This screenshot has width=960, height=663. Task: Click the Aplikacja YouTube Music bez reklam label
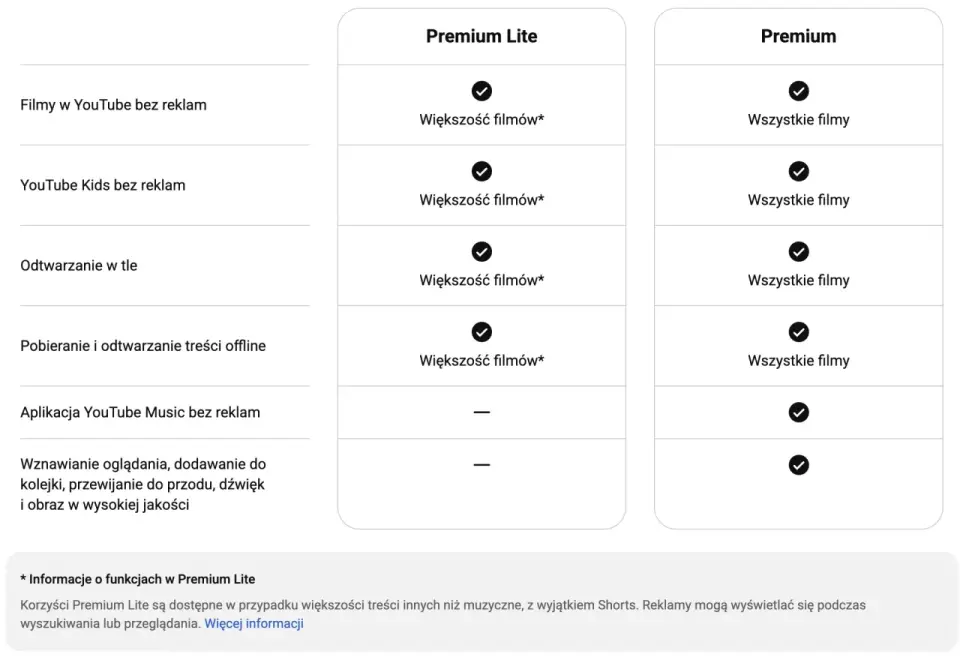140,412
